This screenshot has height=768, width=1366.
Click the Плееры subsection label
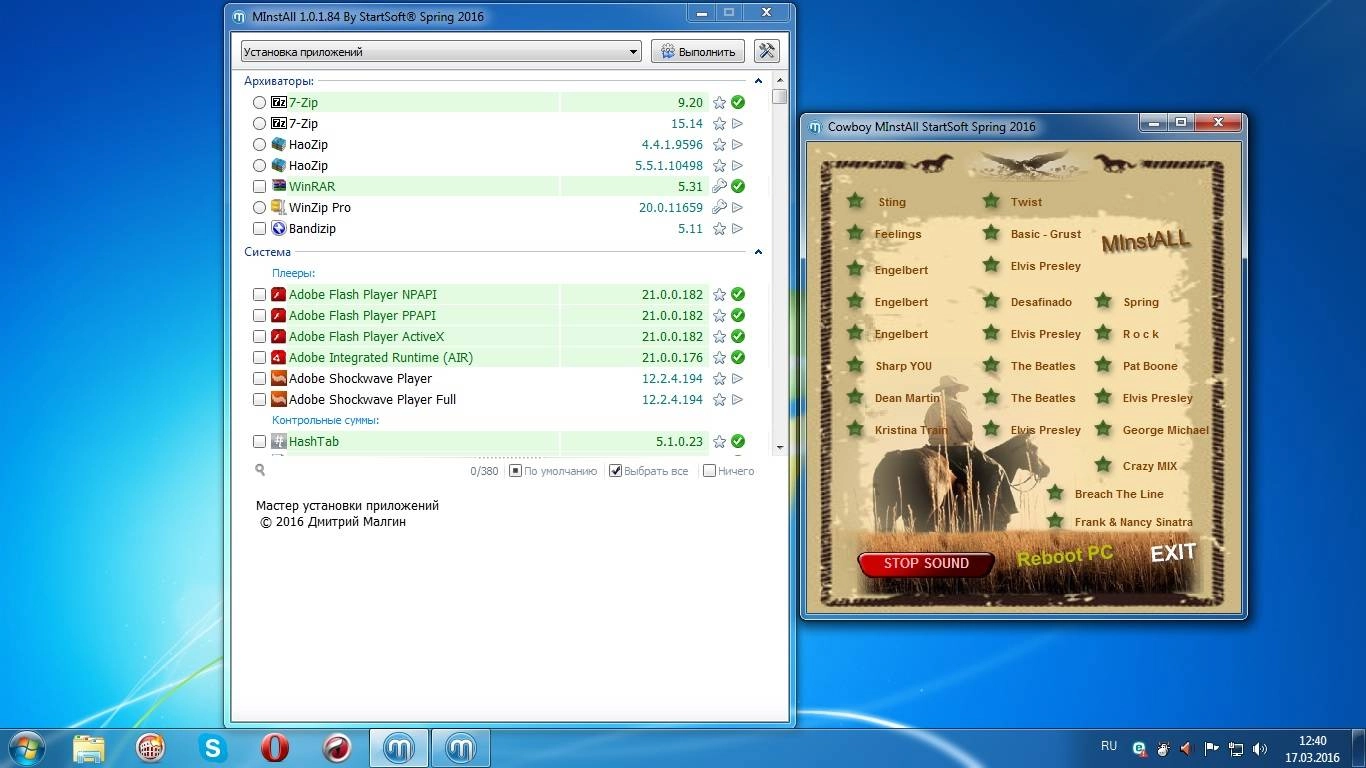point(293,272)
